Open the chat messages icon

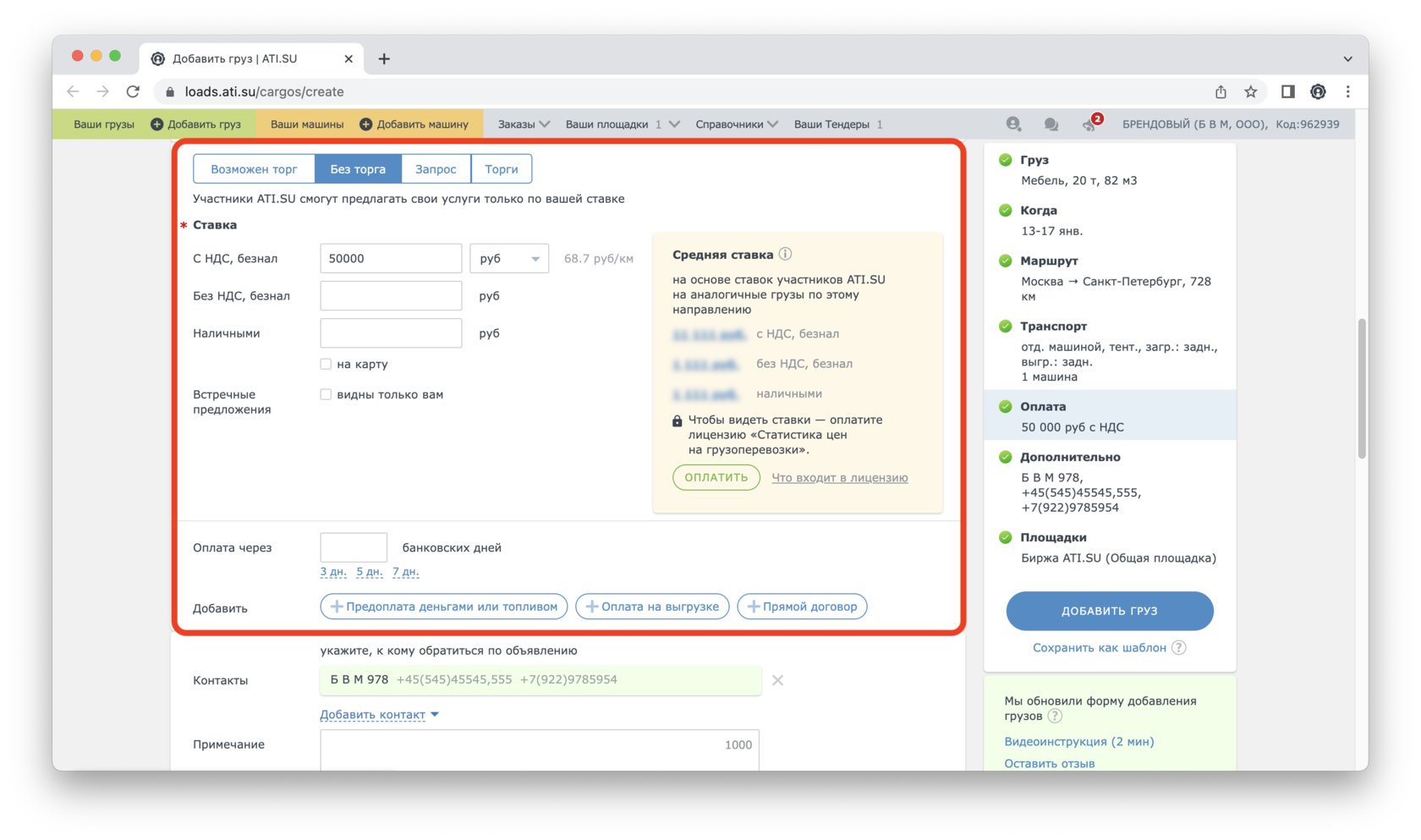[1051, 124]
